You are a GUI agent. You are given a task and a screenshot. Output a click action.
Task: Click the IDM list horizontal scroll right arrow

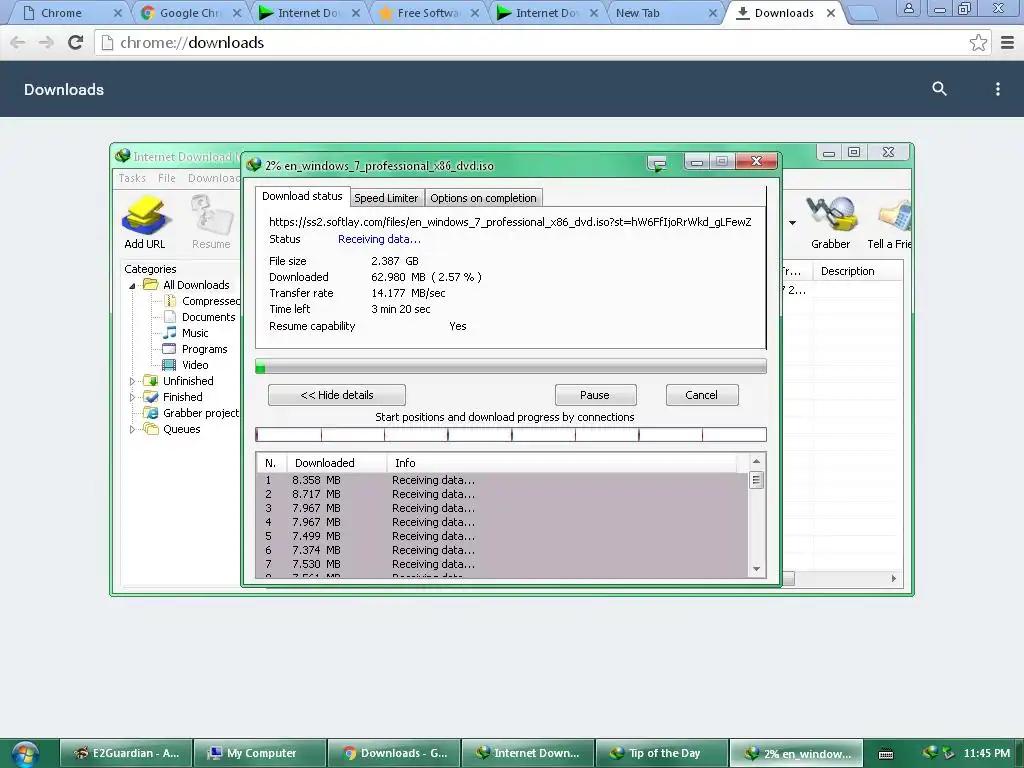[894, 578]
